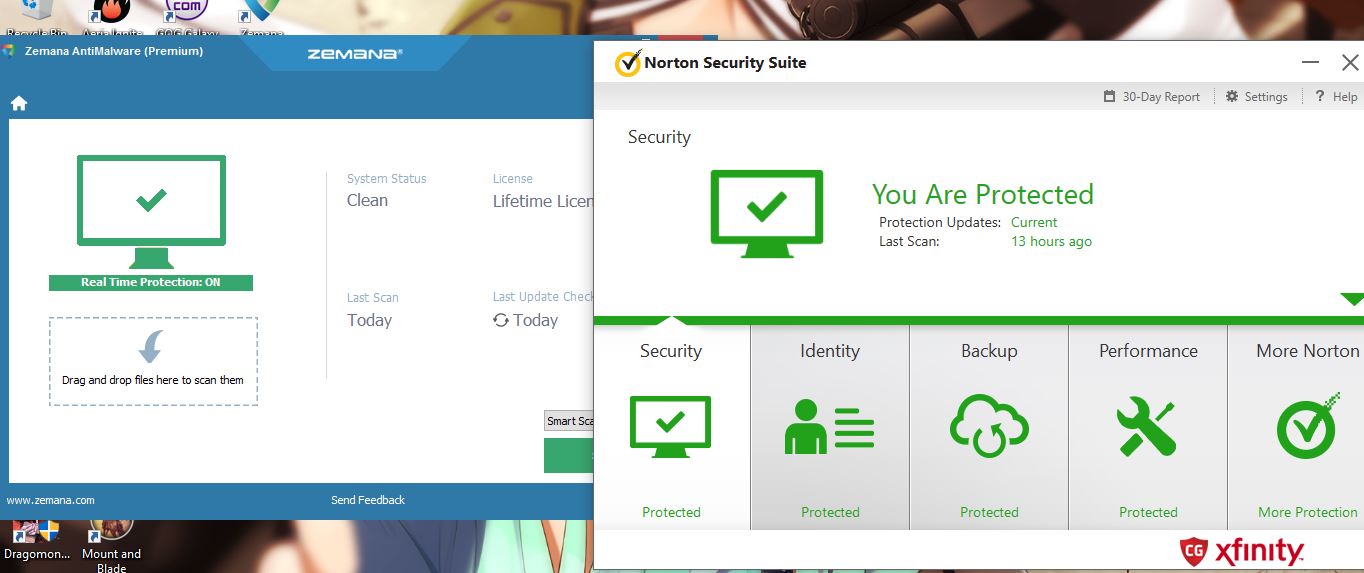Click the Norton Settings gear icon
Image resolution: width=1364 pixels, height=573 pixels.
(x=1232, y=96)
